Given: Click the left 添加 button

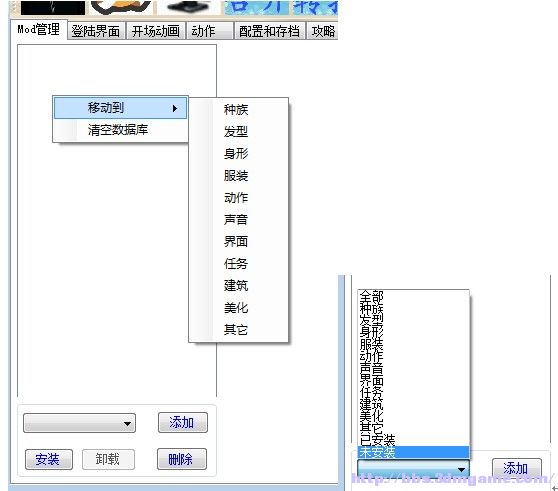Looking at the screenshot, I should (x=183, y=422).
